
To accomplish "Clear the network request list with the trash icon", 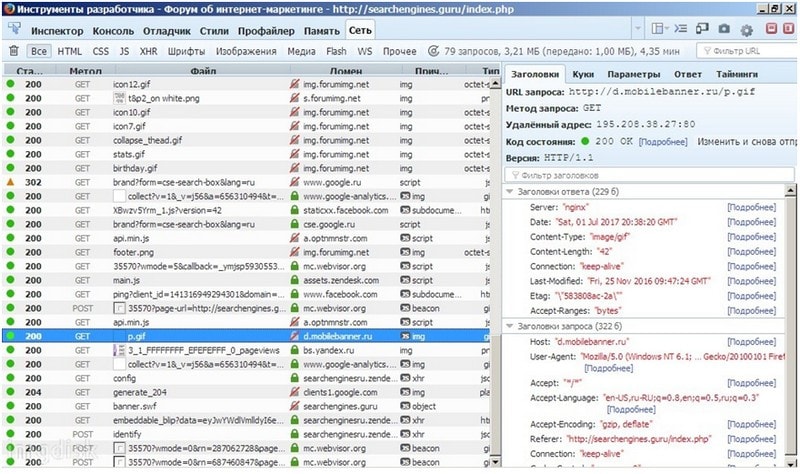I will 13,50.
